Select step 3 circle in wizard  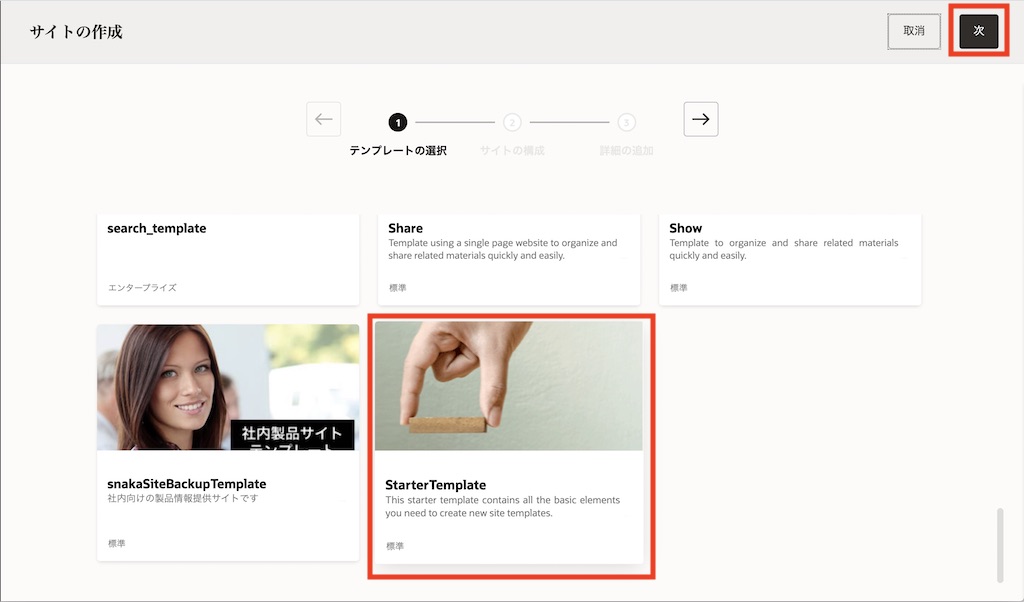click(626, 123)
